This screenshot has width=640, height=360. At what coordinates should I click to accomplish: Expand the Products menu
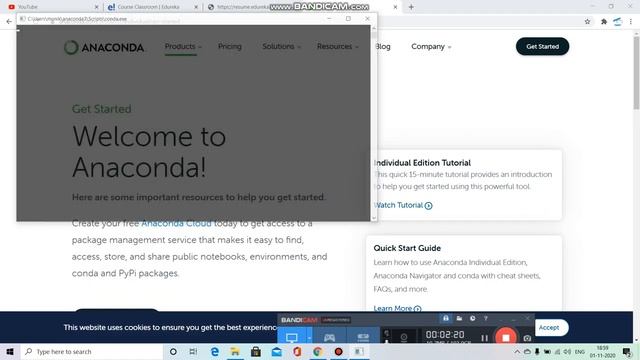pyautogui.click(x=183, y=47)
